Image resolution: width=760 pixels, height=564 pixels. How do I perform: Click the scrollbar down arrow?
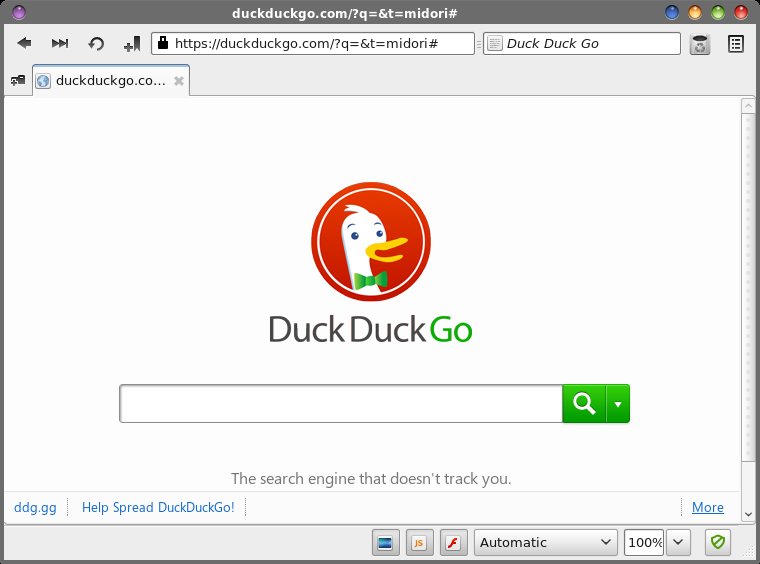click(748, 515)
